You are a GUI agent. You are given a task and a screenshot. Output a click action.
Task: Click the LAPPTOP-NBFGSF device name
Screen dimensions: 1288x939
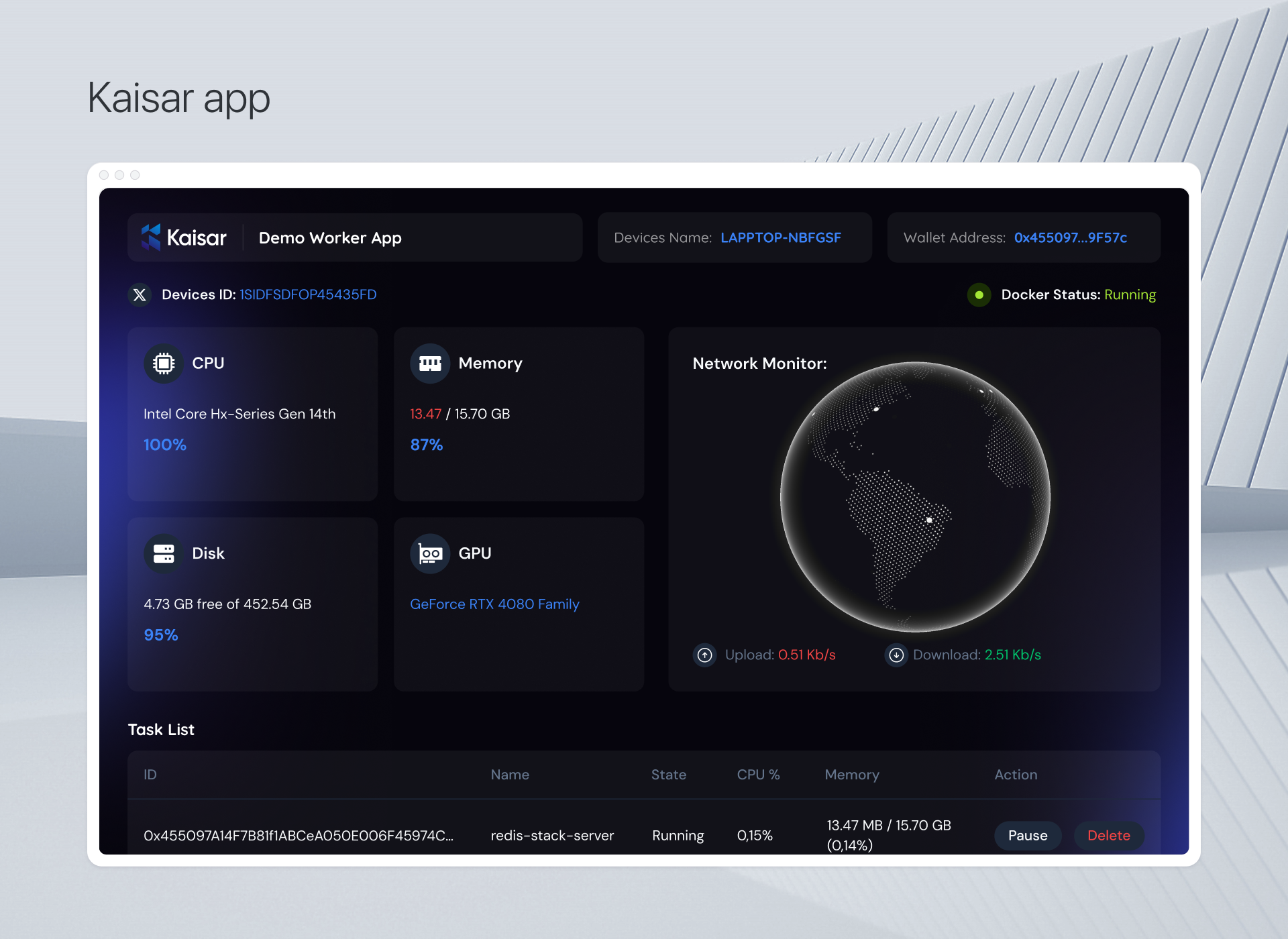pyautogui.click(x=781, y=237)
